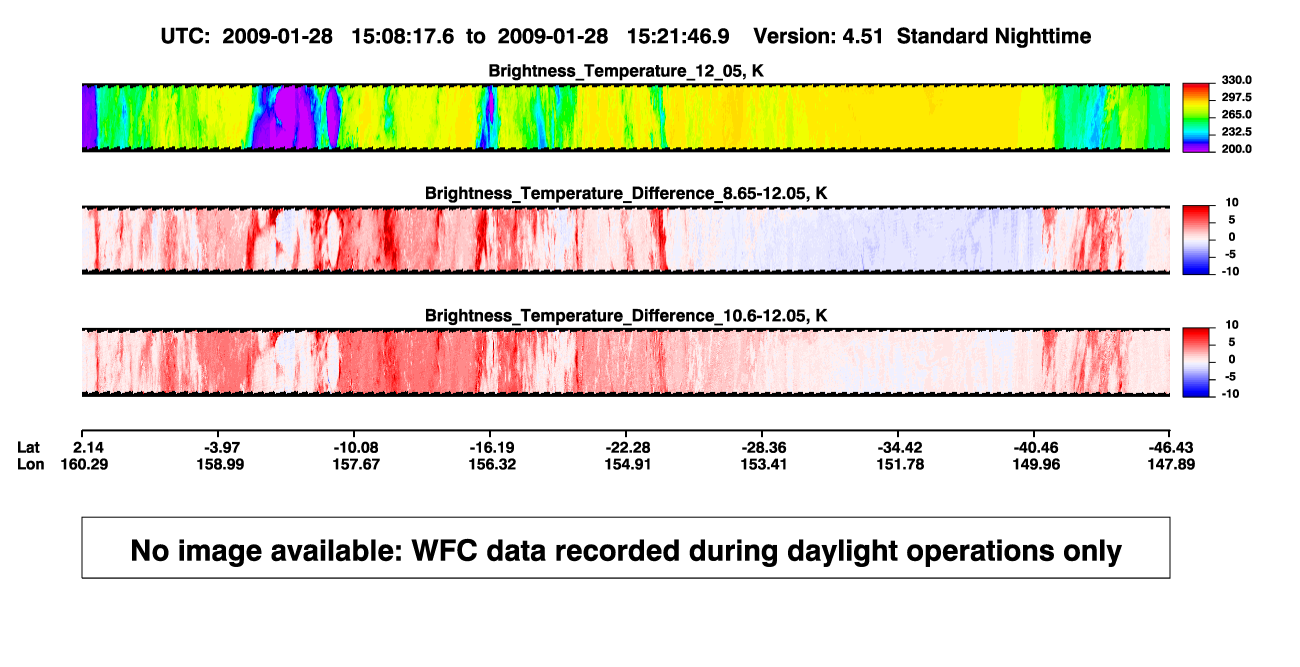This screenshot has height=667, width=1300.
Task: Click the 8.65-12.05 difference image strip
Action: click(x=625, y=240)
